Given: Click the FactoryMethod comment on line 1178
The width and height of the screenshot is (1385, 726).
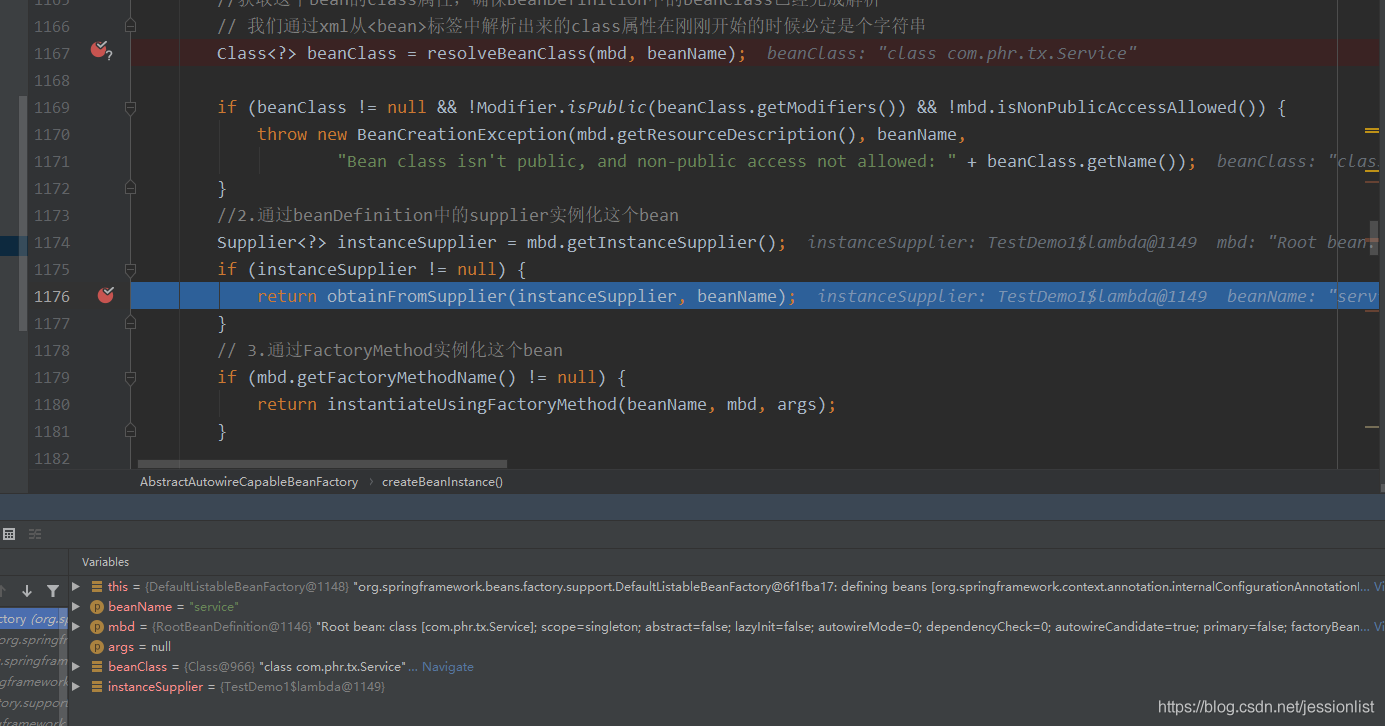Looking at the screenshot, I should [x=390, y=350].
